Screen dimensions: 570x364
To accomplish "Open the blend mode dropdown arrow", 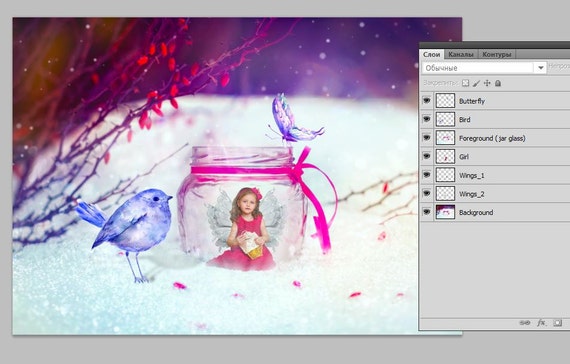I will 541,68.
